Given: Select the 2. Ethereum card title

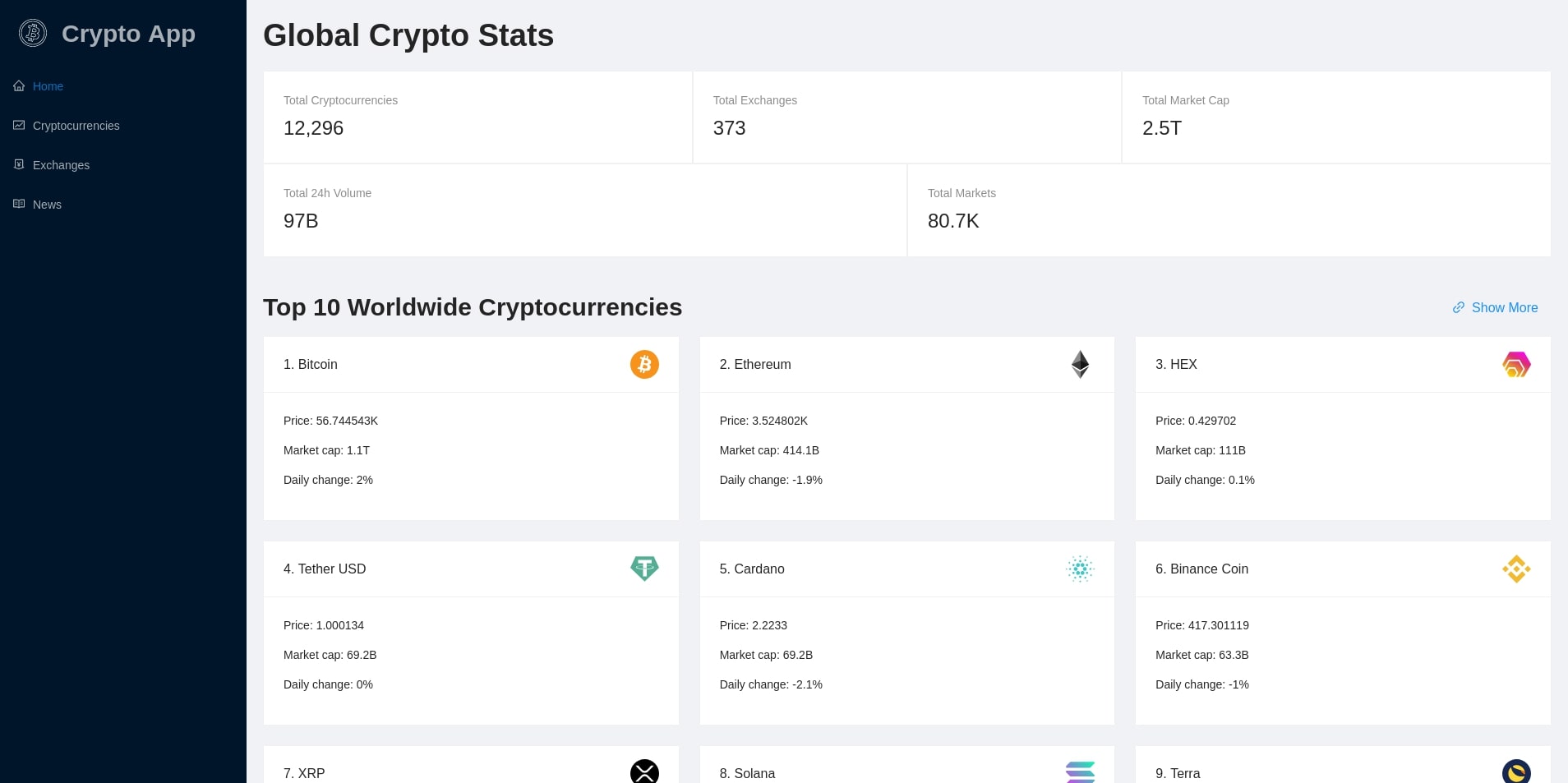Looking at the screenshot, I should click(754, 364).
